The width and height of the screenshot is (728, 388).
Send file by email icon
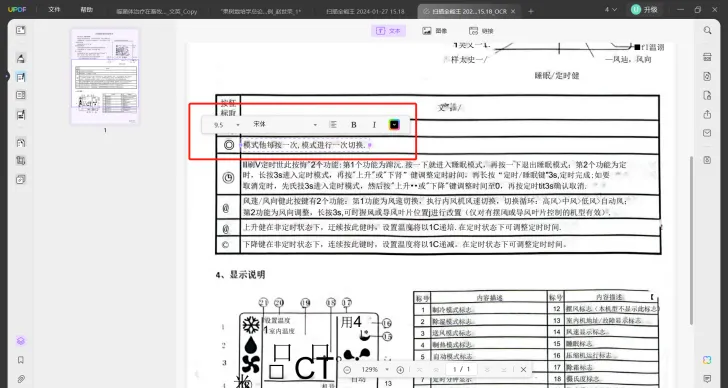click(707, 133)
